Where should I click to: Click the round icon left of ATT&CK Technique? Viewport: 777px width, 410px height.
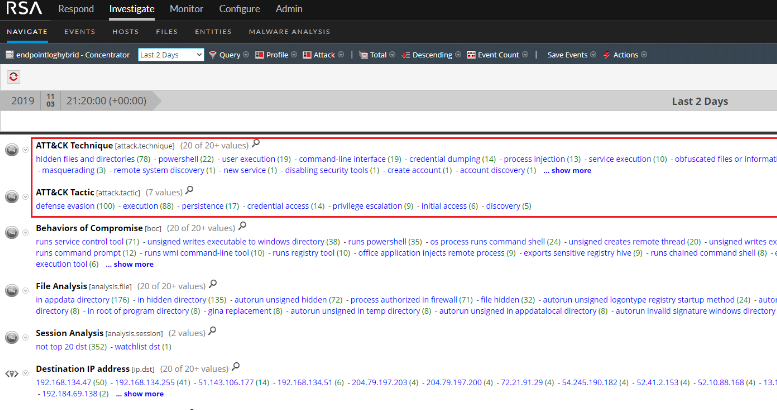coord(11,151)
